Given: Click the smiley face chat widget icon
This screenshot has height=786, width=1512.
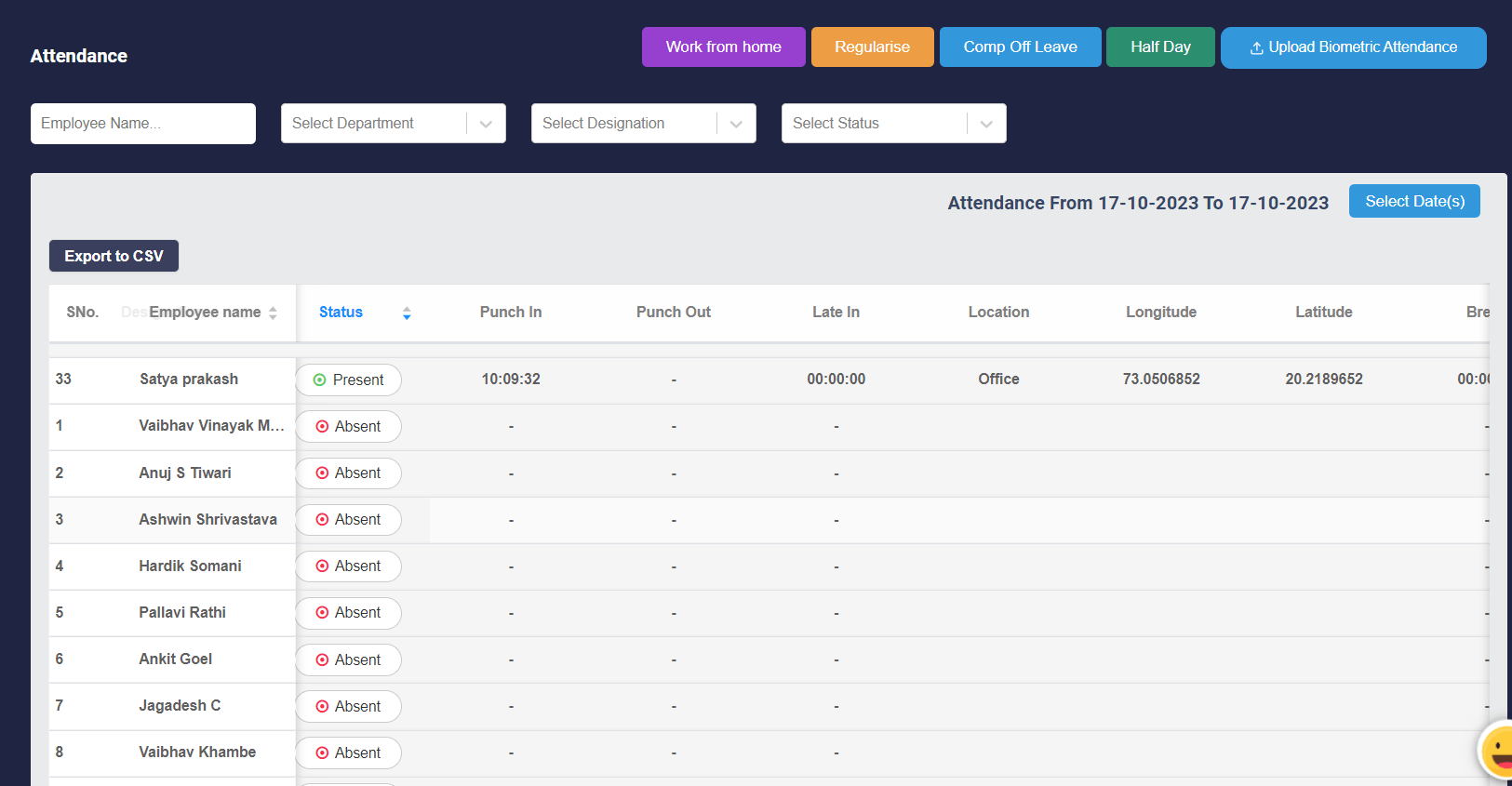Looking at the screenshot, I should 1498,750.
